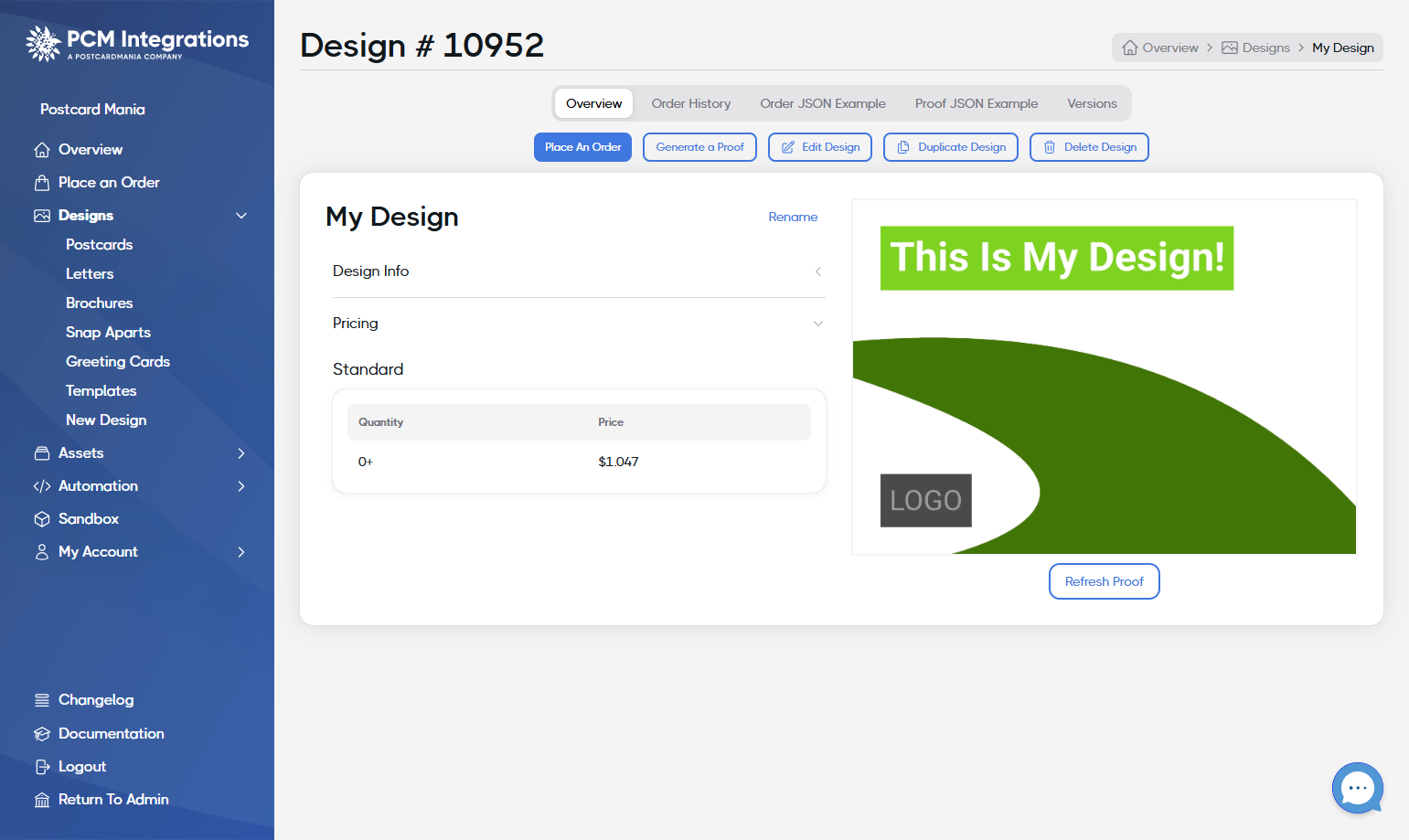Viewport: 1409px width, 840px height.
Task: Click the design proof preview image
Action: click(x=1105, y=377)
